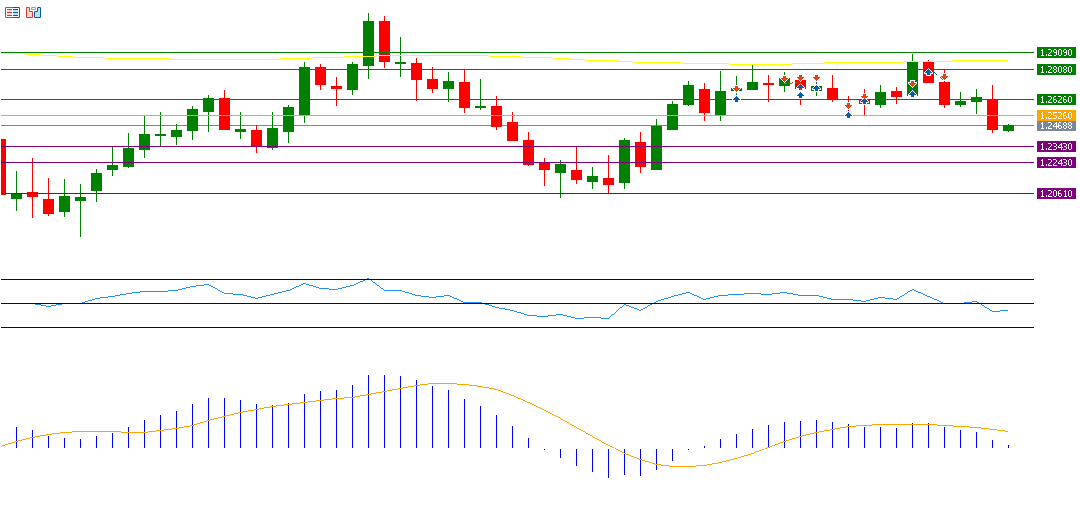This screenshot has width=1080, height=507.
Task: Click the red candle at the chart's highest peak
Action: 384,42
